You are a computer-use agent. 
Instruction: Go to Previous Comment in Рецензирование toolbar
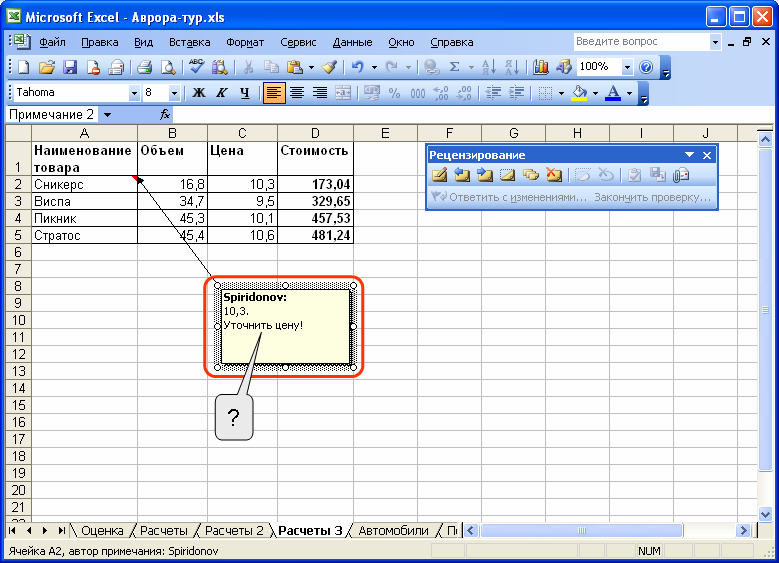click(462, 175)
